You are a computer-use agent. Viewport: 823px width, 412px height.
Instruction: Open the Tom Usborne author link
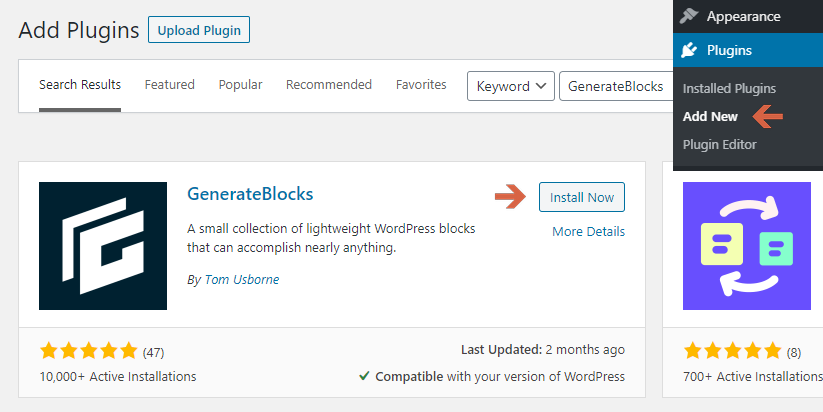pyautogui.click(x=242, y=279)
